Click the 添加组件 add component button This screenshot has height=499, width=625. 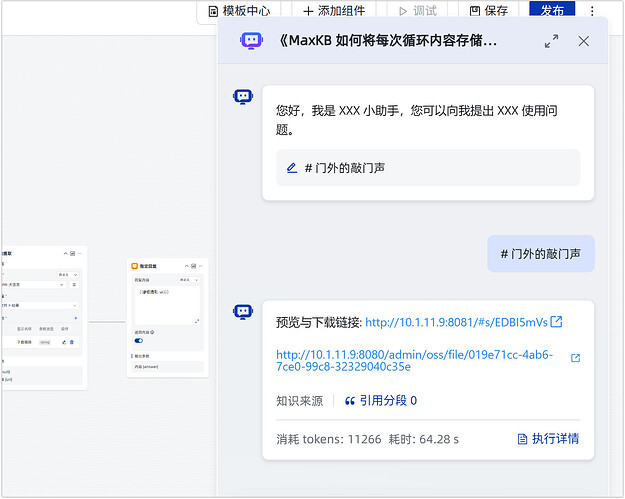click(334, 11)
